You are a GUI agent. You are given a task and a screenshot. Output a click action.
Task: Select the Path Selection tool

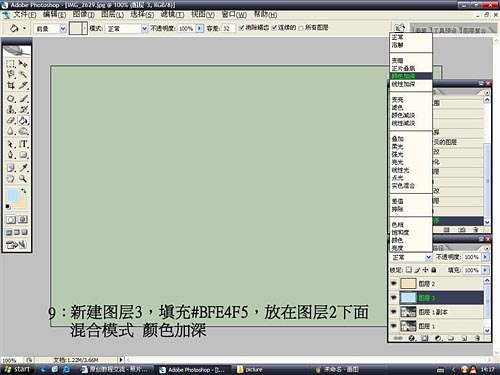point(11,144)
